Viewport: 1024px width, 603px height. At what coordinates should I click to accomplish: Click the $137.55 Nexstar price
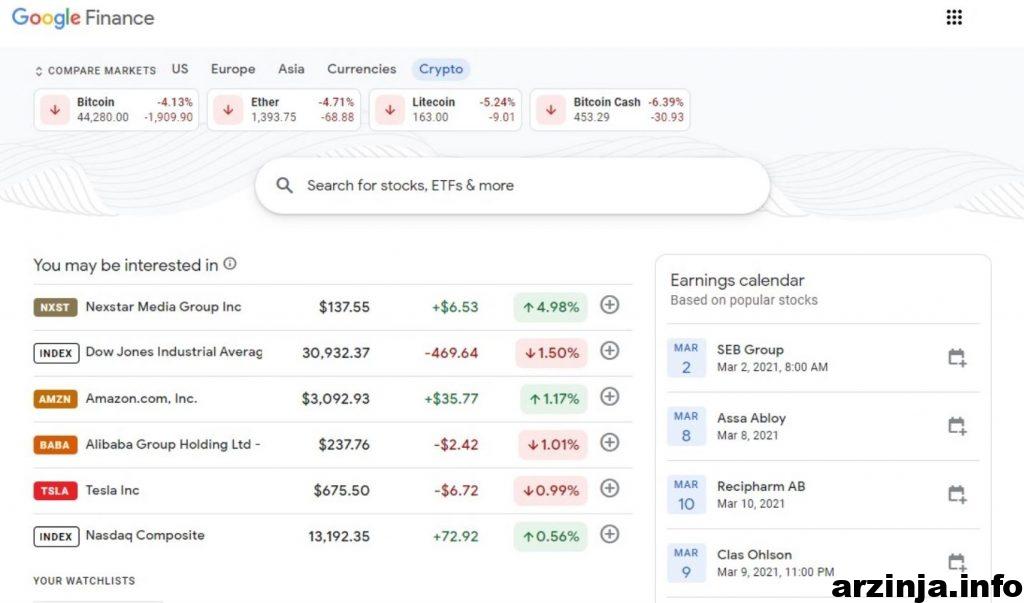coord(344,307)
